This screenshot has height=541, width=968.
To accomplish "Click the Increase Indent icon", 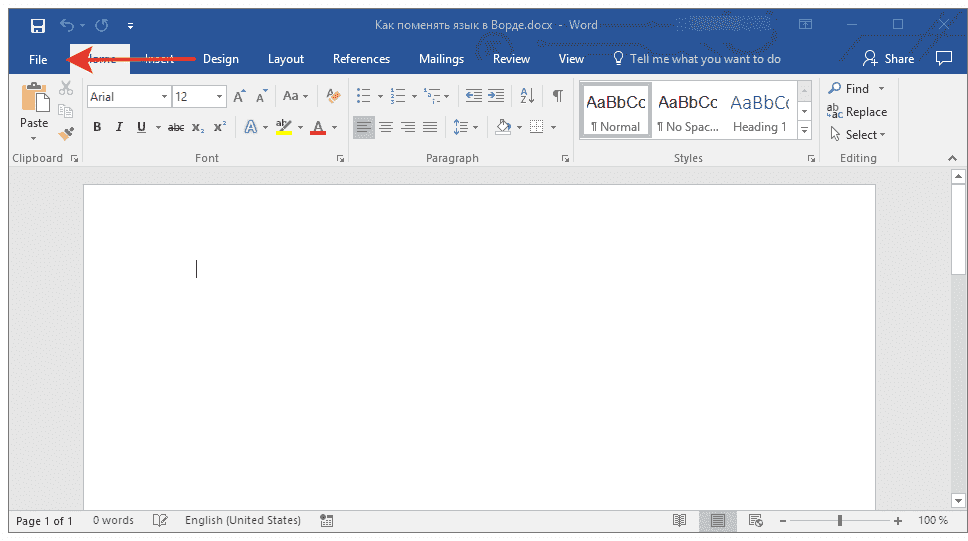I will [x=497, y=97].
